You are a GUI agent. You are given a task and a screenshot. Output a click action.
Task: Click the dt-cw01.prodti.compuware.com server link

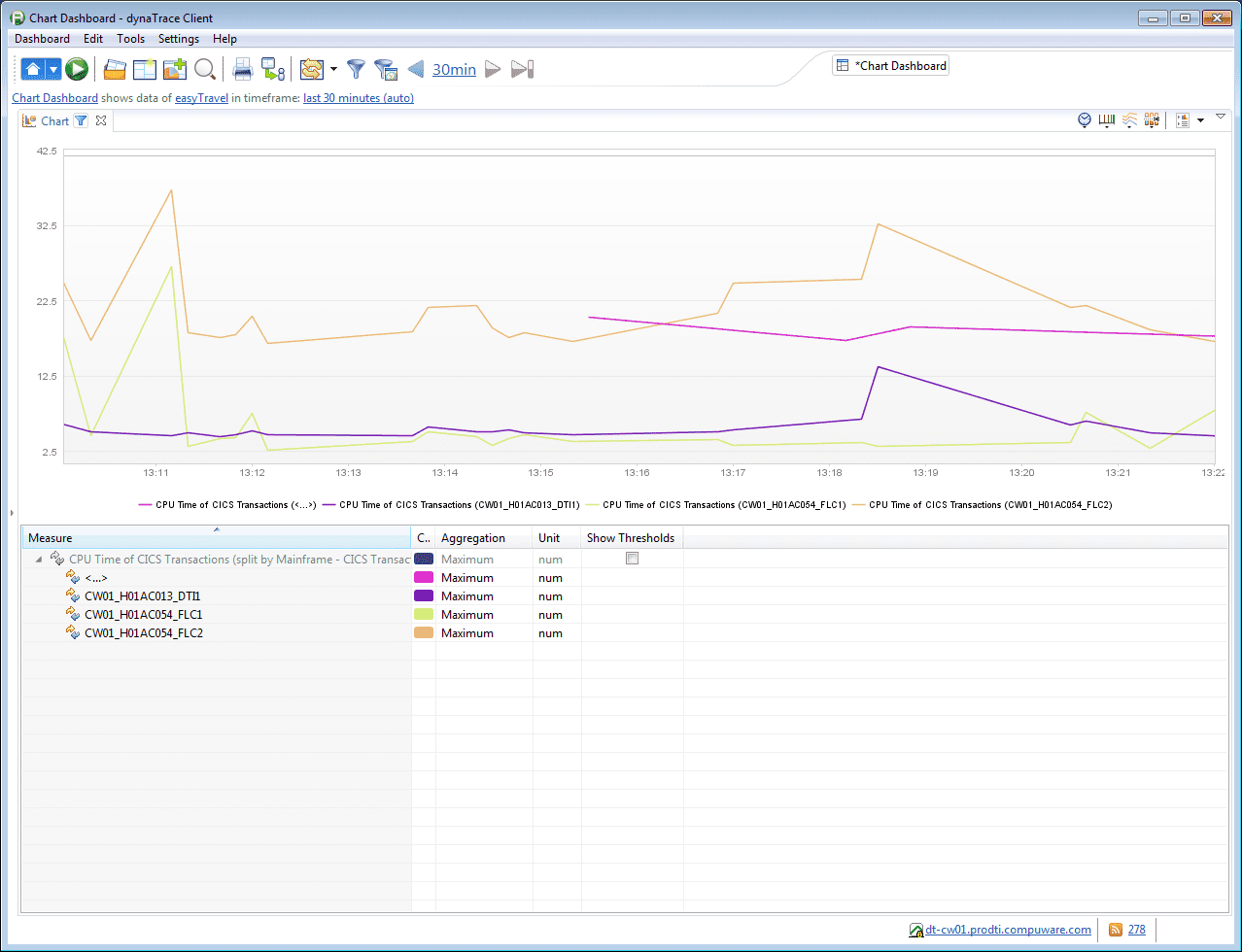pos(1008,930)
